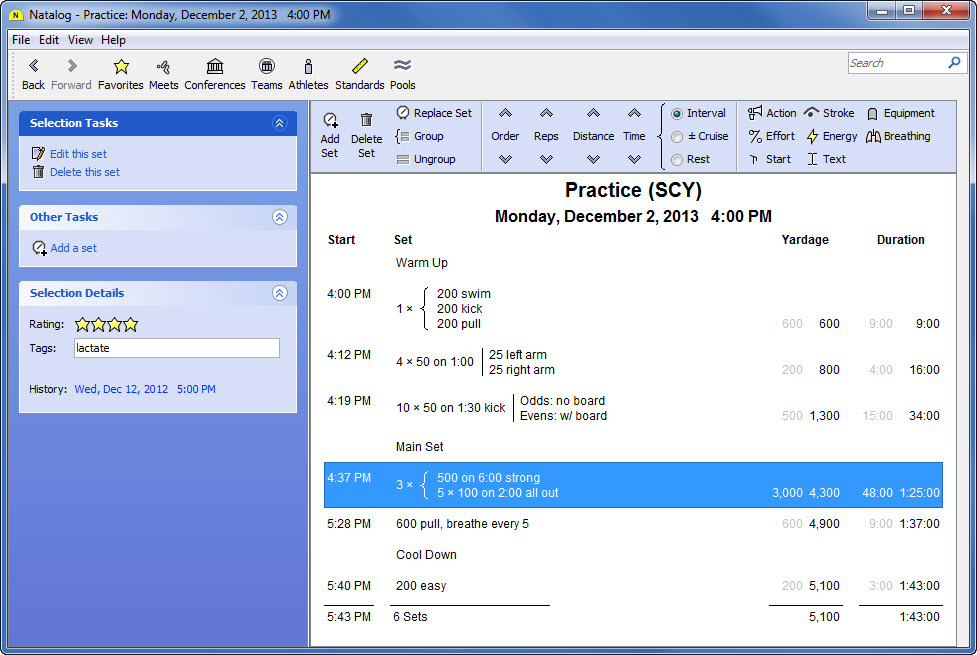977x655 pixels.
Task: Open the Pools section
Action: click(402, 67)
